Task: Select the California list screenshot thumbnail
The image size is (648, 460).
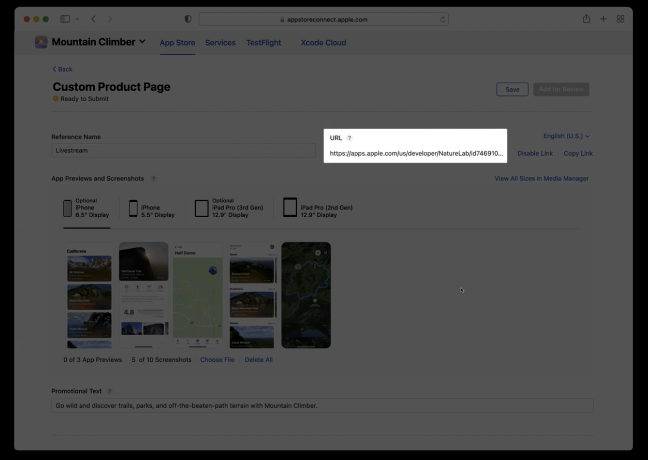Action: click(89, 295)
